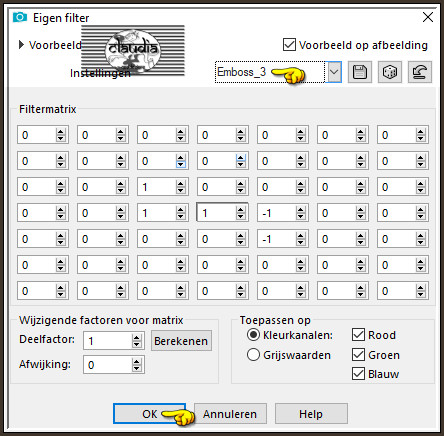Open the Instellingen preset dropdown arrow
The image size is (444, 436).
334,72
